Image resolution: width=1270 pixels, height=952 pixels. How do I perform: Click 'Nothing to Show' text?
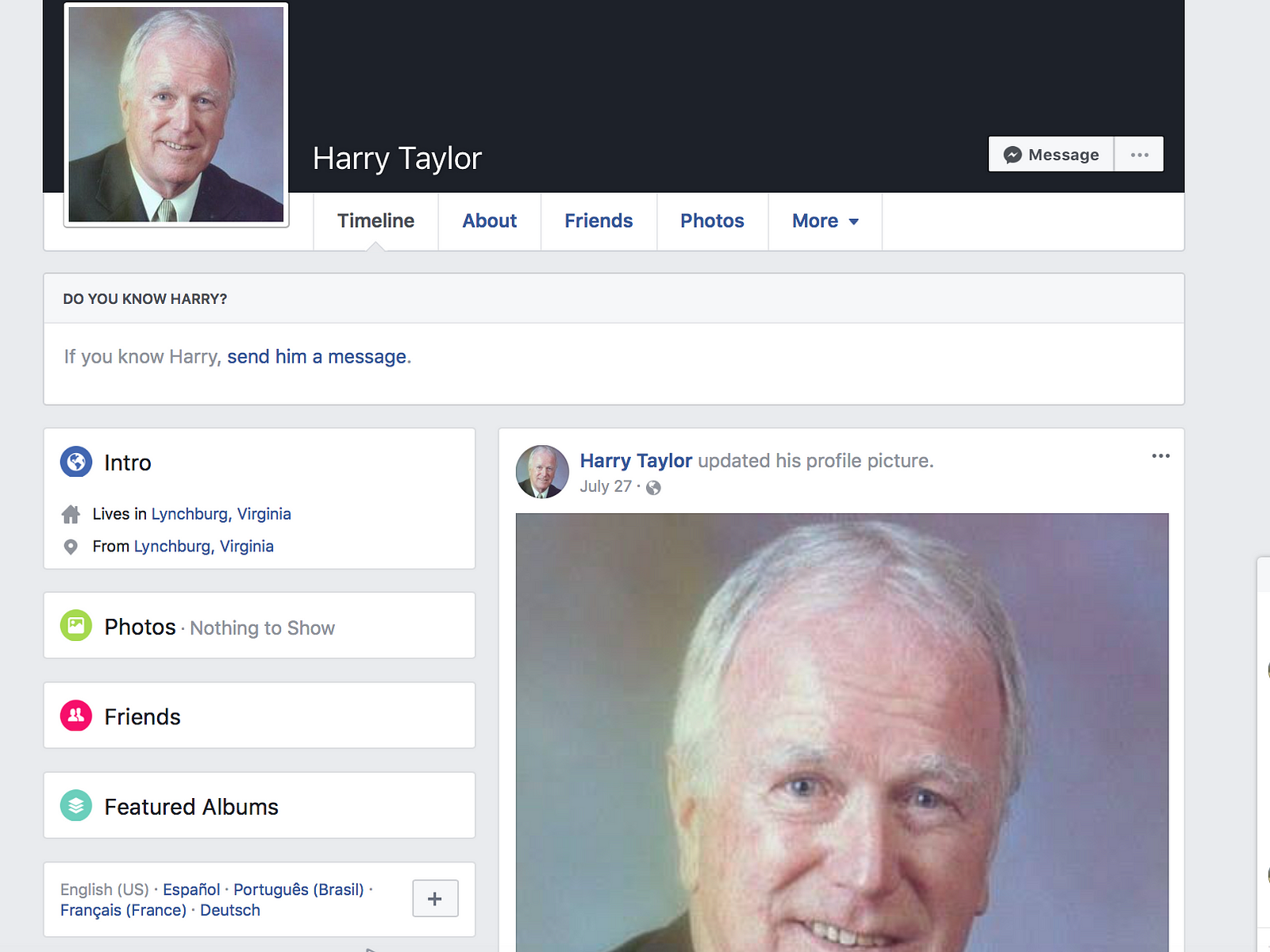coord(262,628)
